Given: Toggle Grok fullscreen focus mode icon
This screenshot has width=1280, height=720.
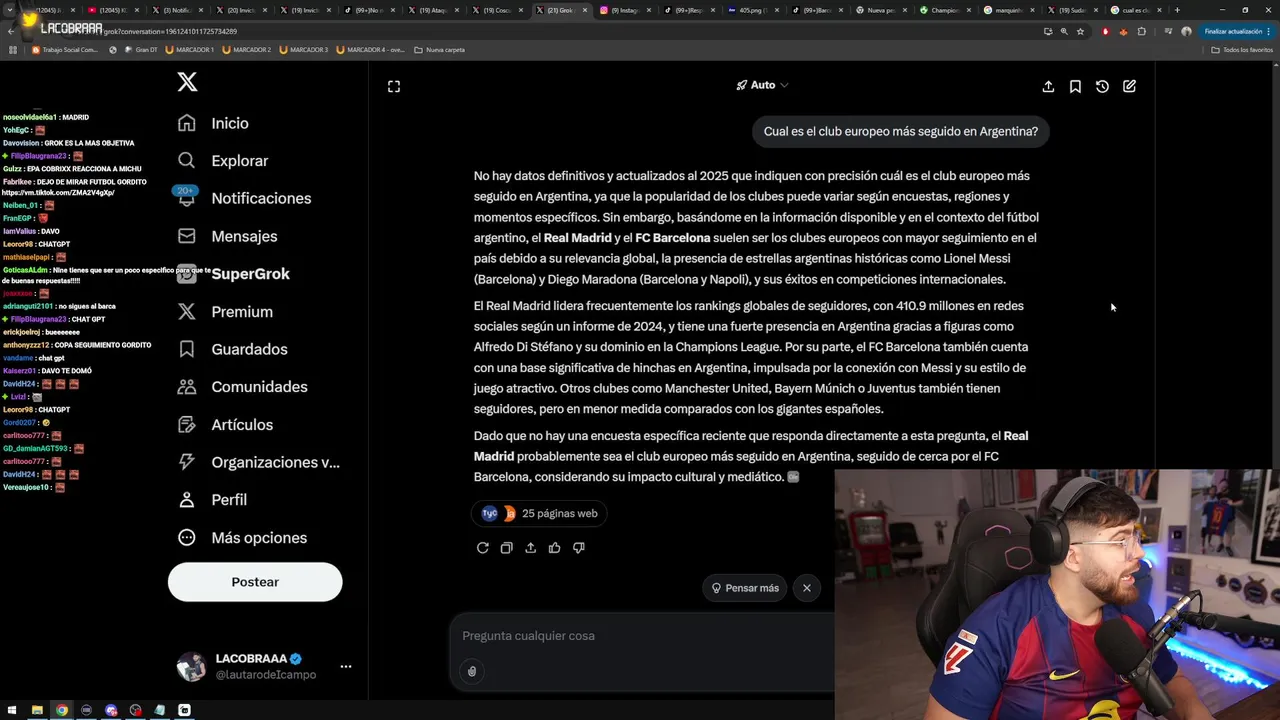Looking at the screenshot, I should [394, 87].
